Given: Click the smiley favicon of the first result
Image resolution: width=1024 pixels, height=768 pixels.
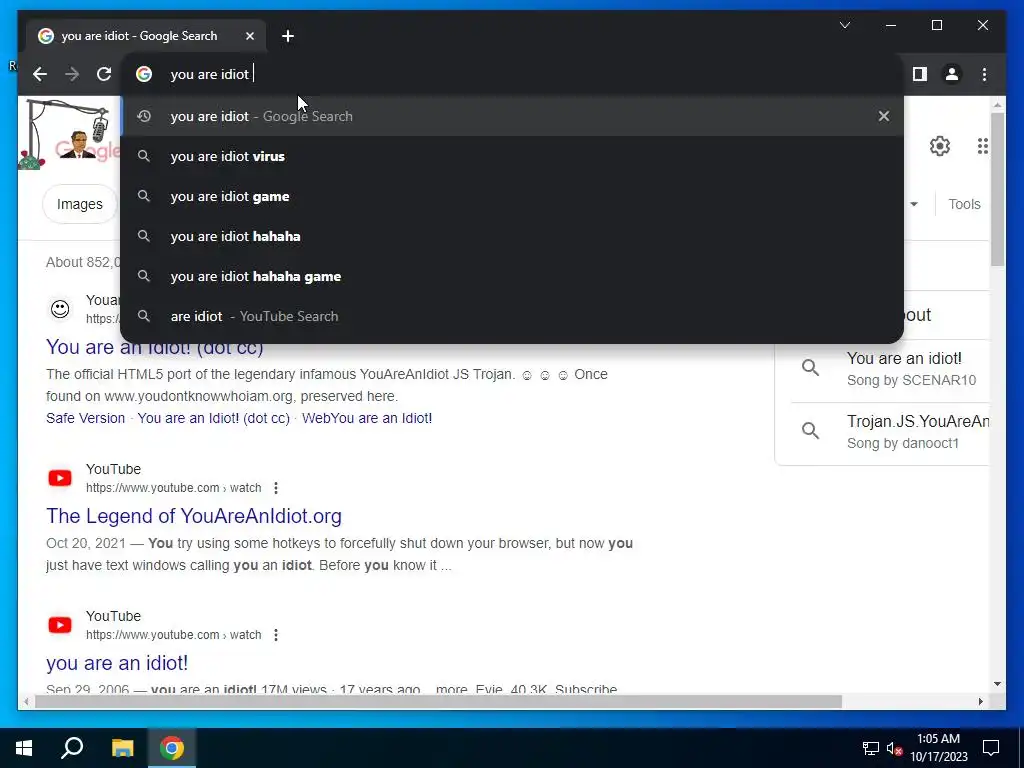Looking at the screenshot, I should coord(60,309).
